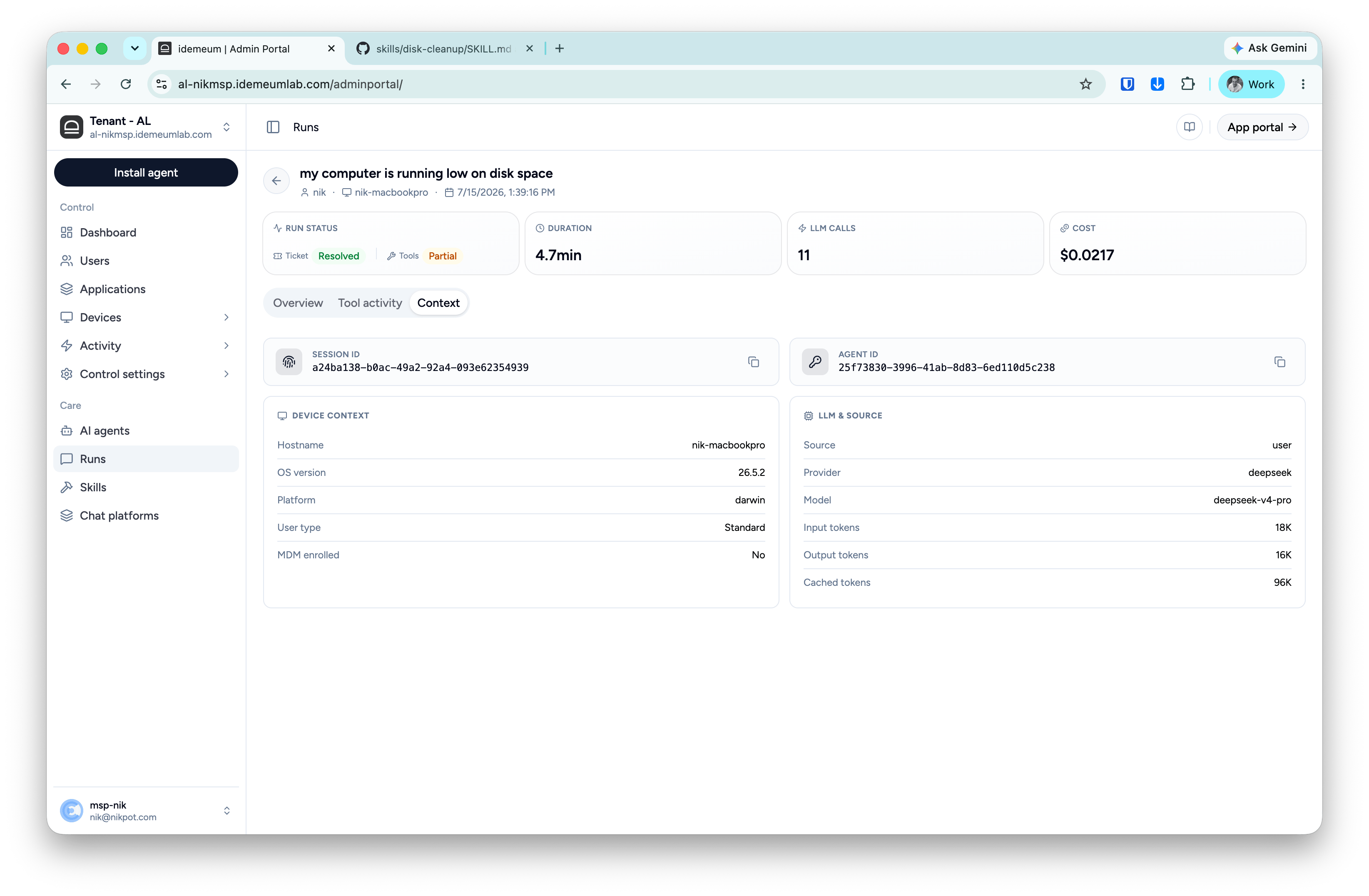This screenshot has height=896, width=1369.
Task: Open Runs in the sidebar
Action: [x=146, y=459]
